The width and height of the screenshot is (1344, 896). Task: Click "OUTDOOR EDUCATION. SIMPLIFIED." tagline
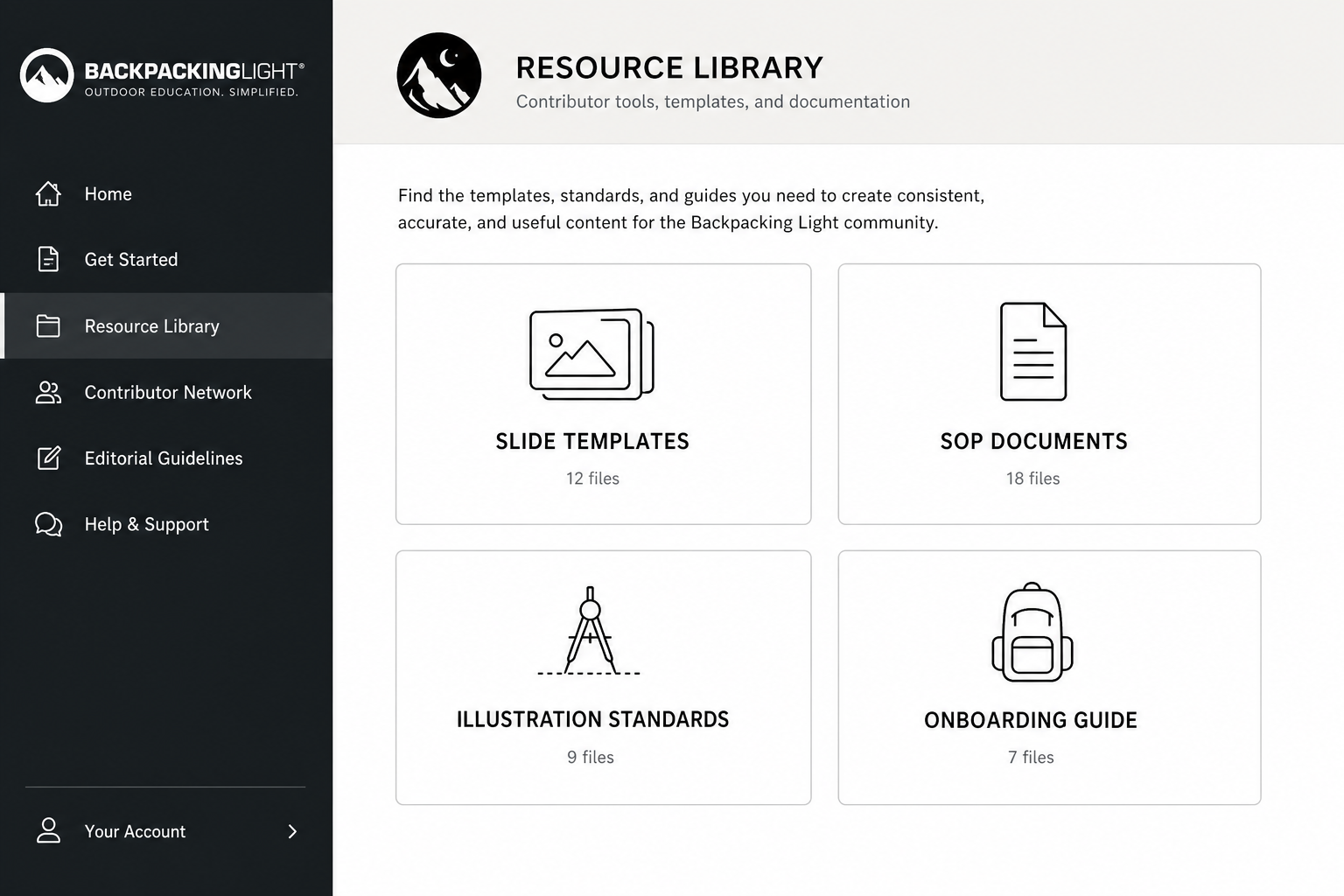(192, 92)
